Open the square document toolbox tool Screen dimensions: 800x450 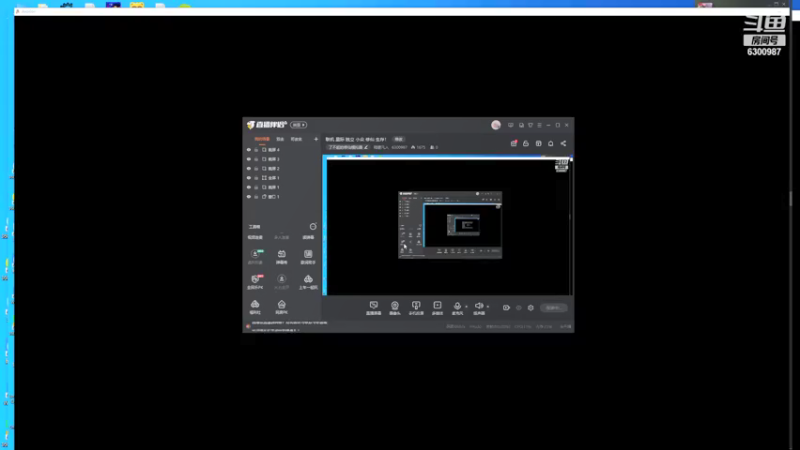308,257
